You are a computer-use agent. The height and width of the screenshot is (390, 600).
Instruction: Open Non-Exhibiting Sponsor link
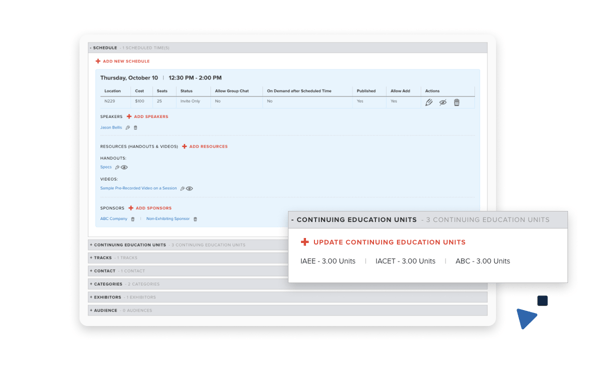pyautogui.click(x=168, y=219)
